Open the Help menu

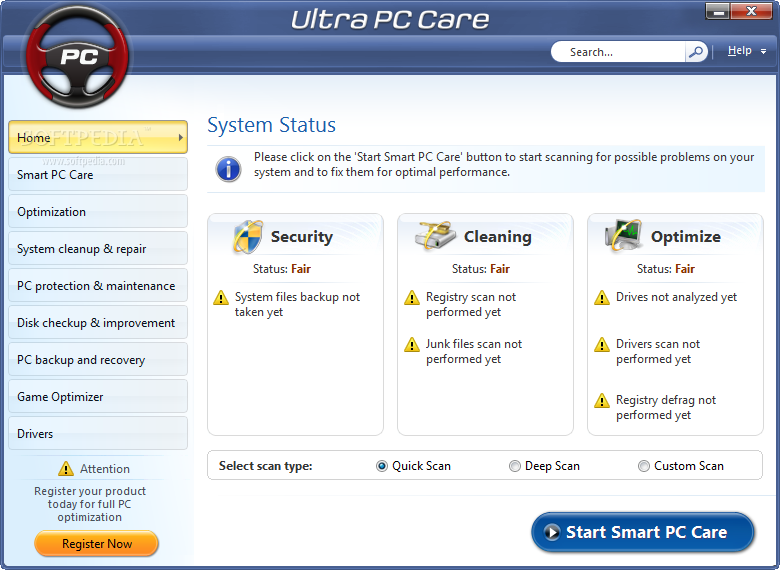740,51
